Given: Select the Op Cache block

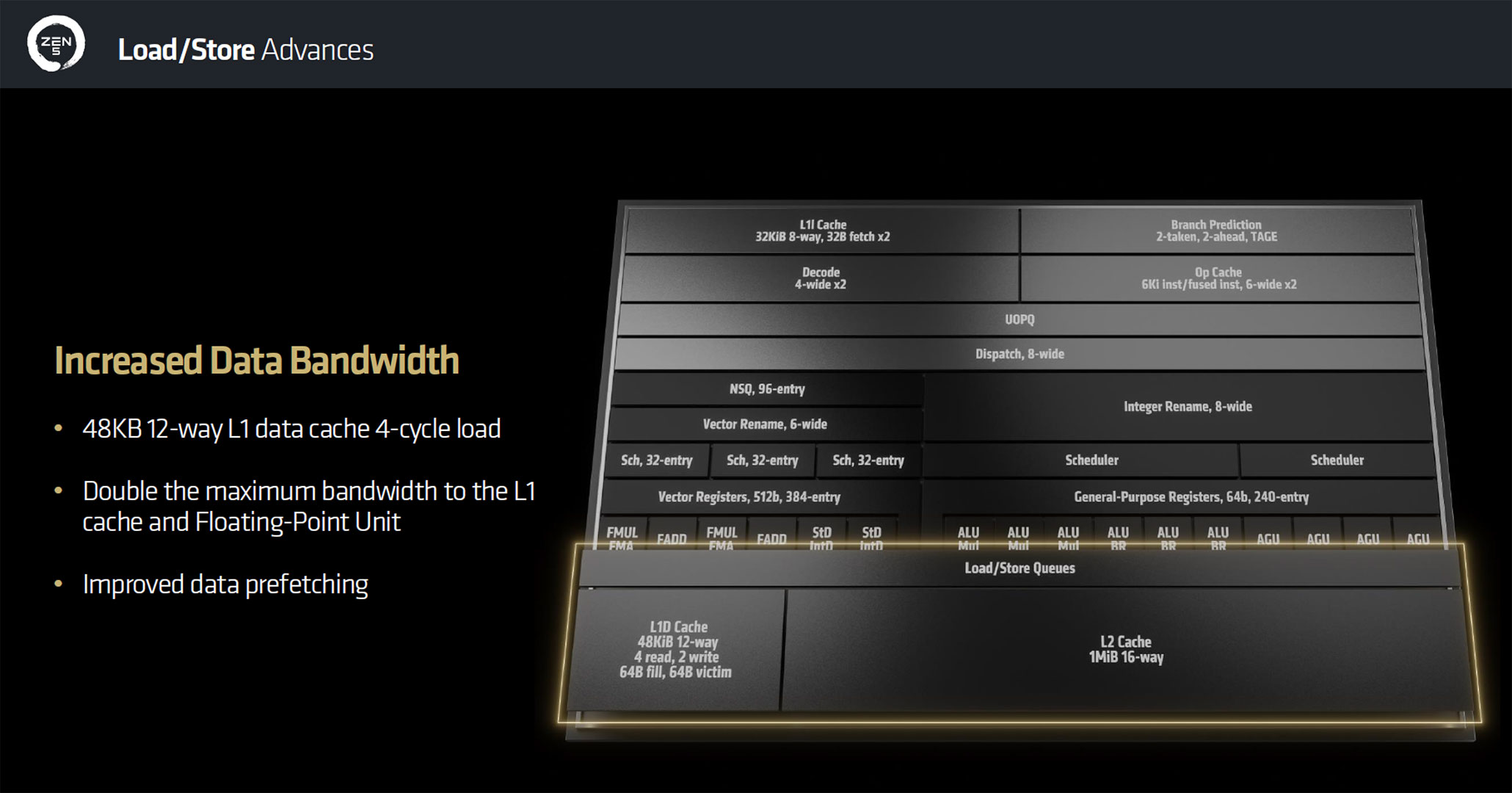Looking at the screenshot, I should point(1218,278).
